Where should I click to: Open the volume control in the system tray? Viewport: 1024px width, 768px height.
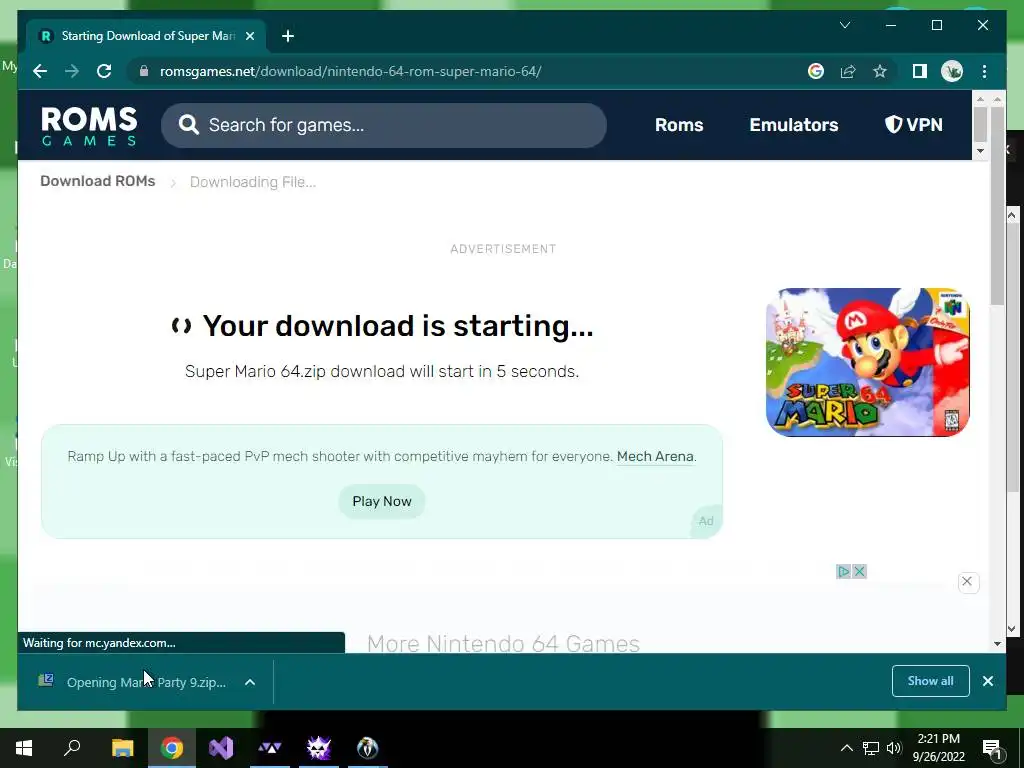(894, 748)
